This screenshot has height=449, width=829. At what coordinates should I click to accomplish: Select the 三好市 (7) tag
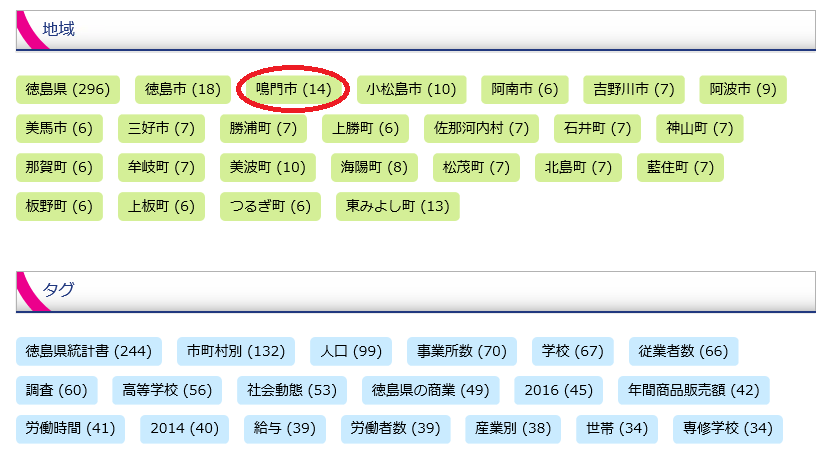click(x=161, y=129)
